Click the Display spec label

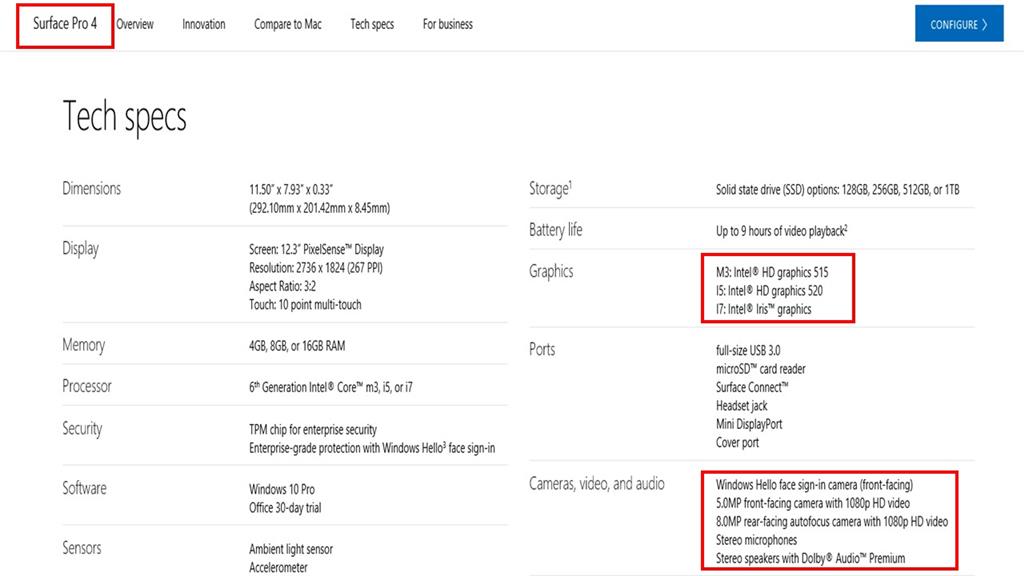pyautogui.click(x=80, y=249)
